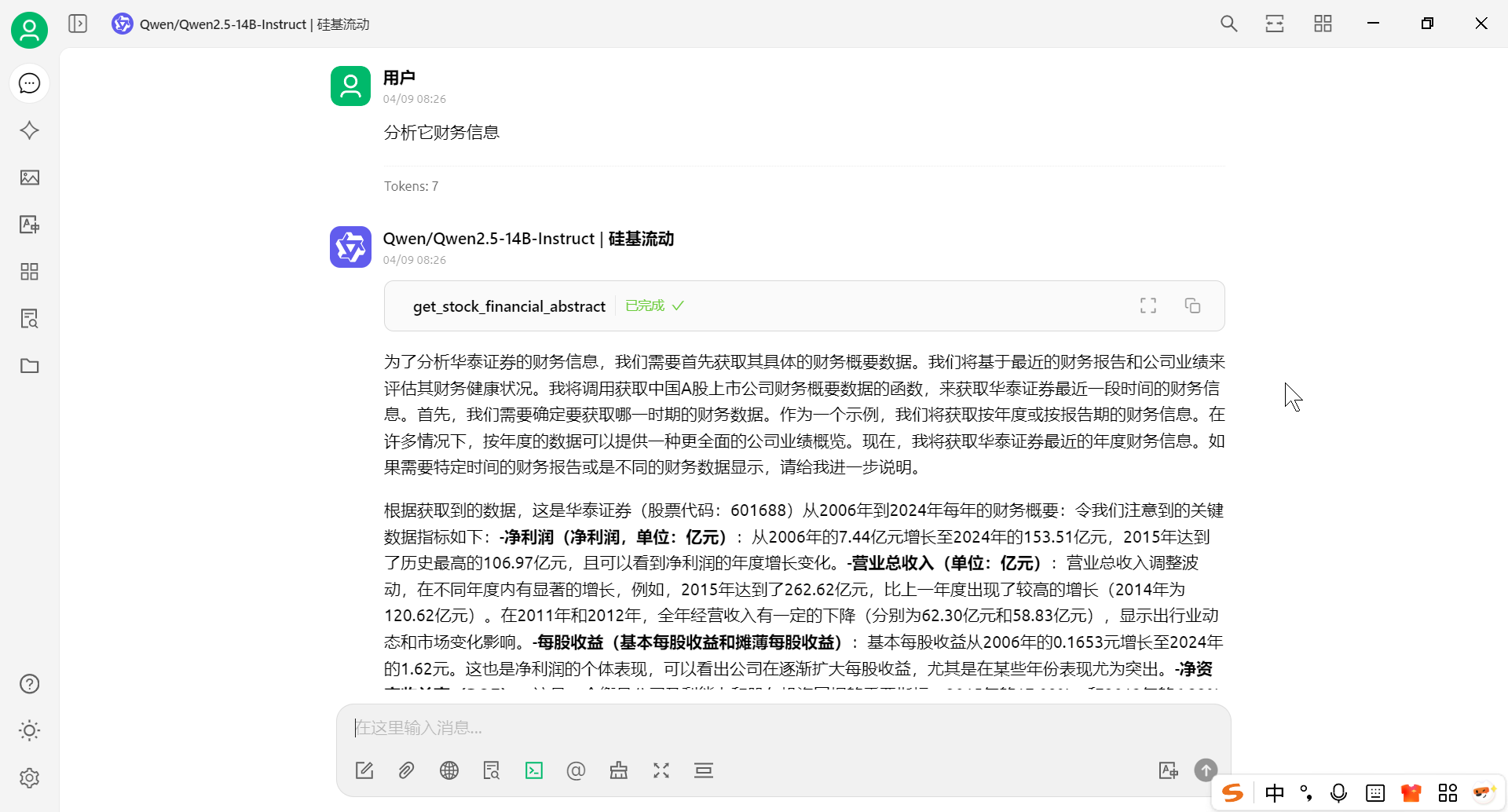Open the IME toolbox grid icon
This screenshot has width=1508, height=812.
(1448, 793)
